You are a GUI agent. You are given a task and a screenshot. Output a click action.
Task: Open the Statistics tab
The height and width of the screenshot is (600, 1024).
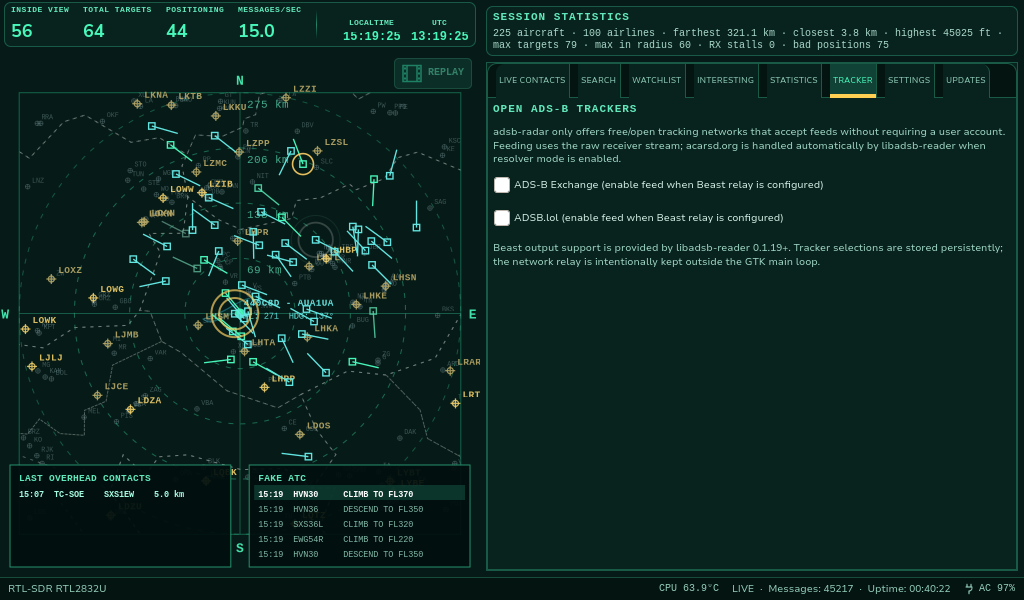click(793, 80)
